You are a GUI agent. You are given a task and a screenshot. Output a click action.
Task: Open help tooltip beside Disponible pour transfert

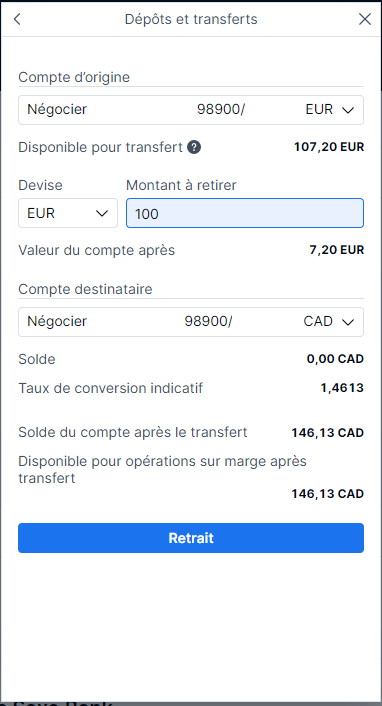tap(194, 147)
